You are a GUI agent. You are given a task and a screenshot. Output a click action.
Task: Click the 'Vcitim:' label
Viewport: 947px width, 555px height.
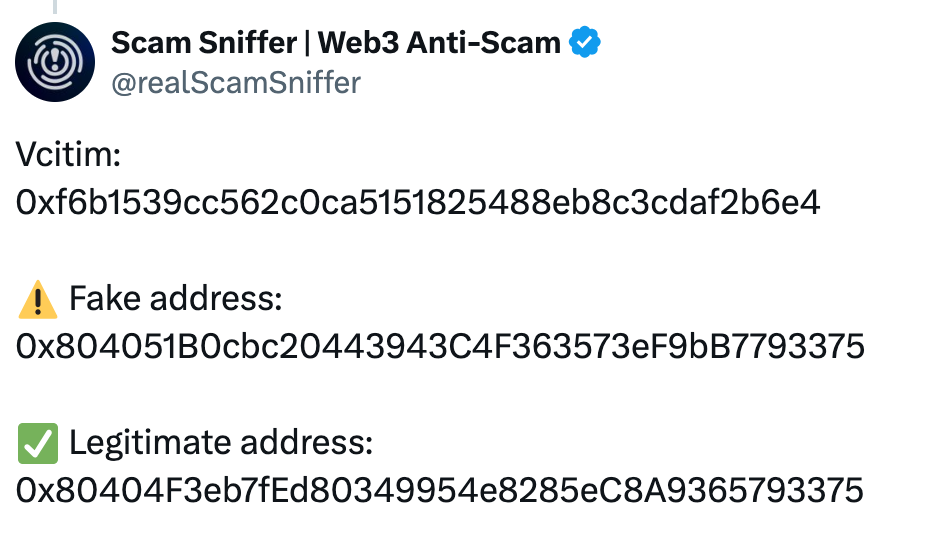(x=68, y=155)
